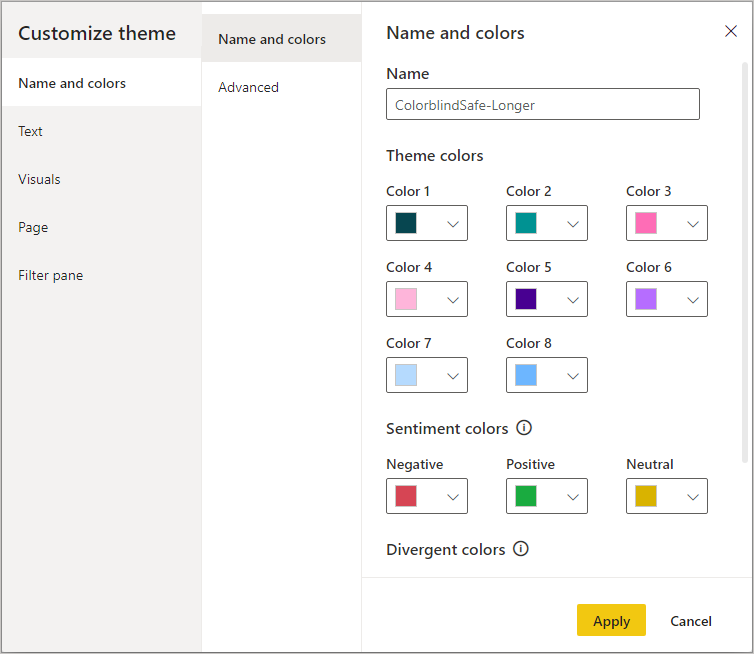Open the Color 6 violet dropdown chevron
The image size is (754, 654).
pyautogui.click(x=693, y=300)
